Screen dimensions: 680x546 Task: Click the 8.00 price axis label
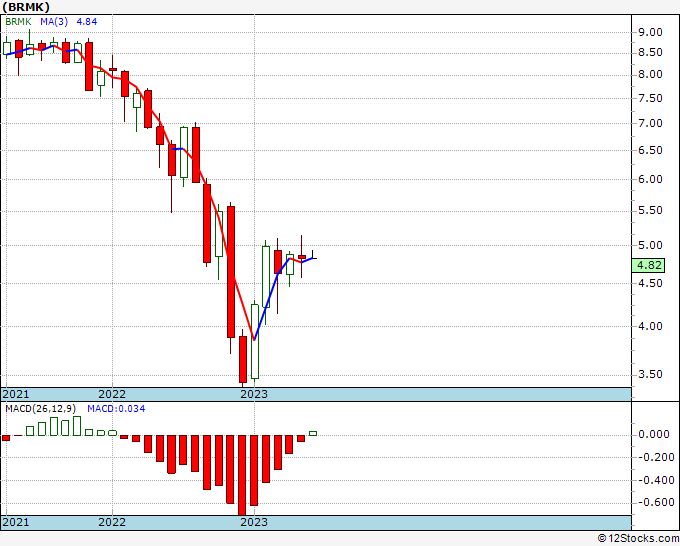650,75
